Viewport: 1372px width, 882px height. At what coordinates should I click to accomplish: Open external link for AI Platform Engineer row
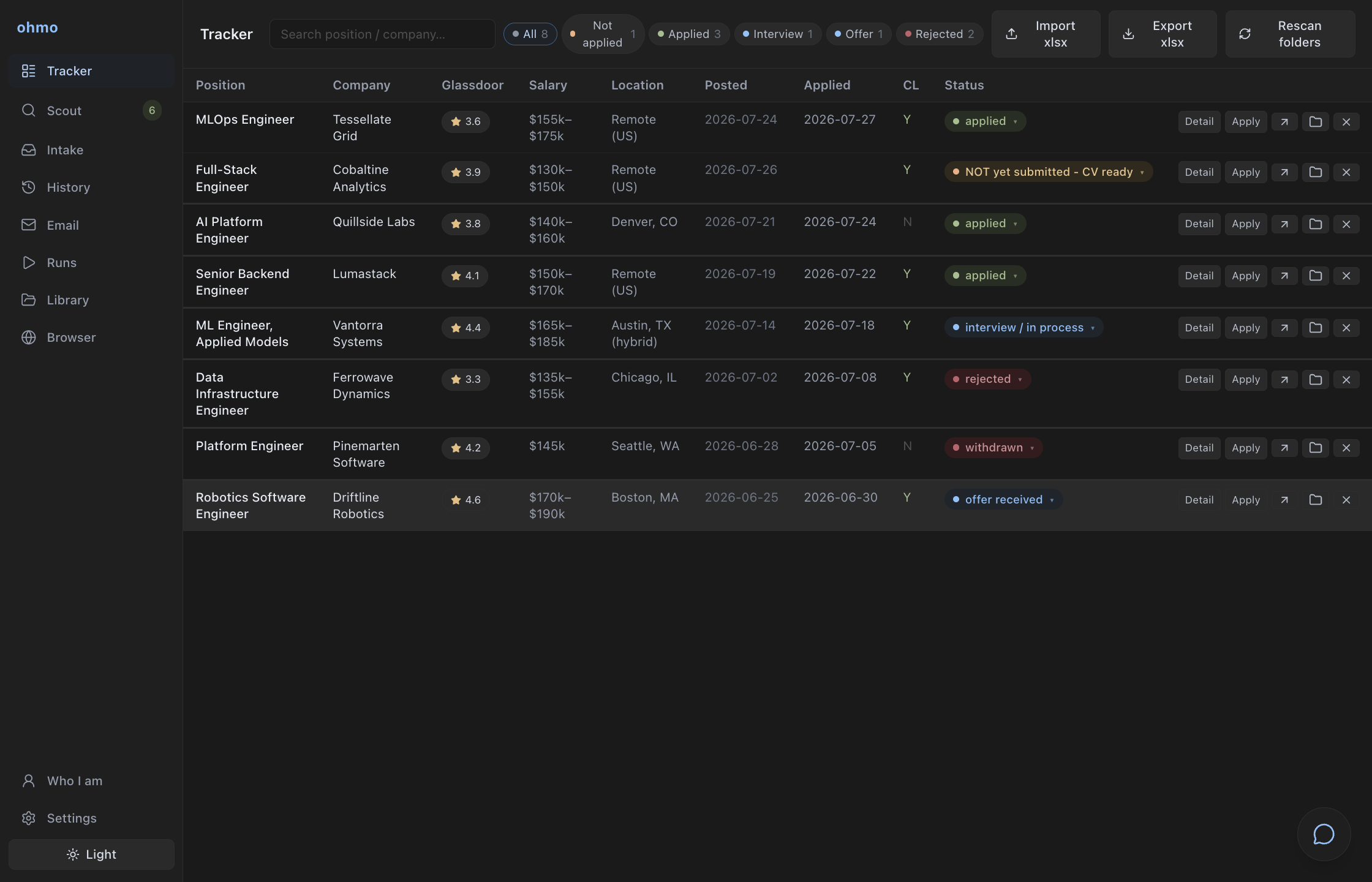(x=1284, y=224)
